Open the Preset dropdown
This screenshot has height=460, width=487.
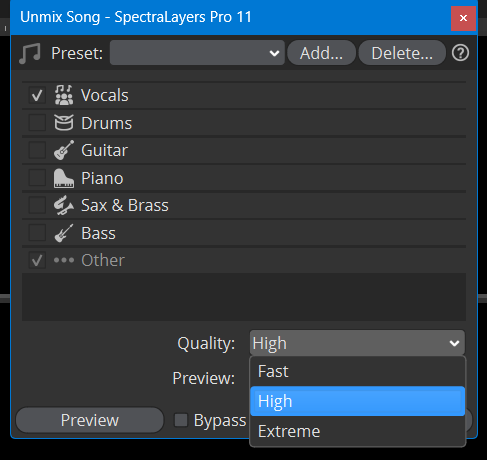(x=197, y=53)
